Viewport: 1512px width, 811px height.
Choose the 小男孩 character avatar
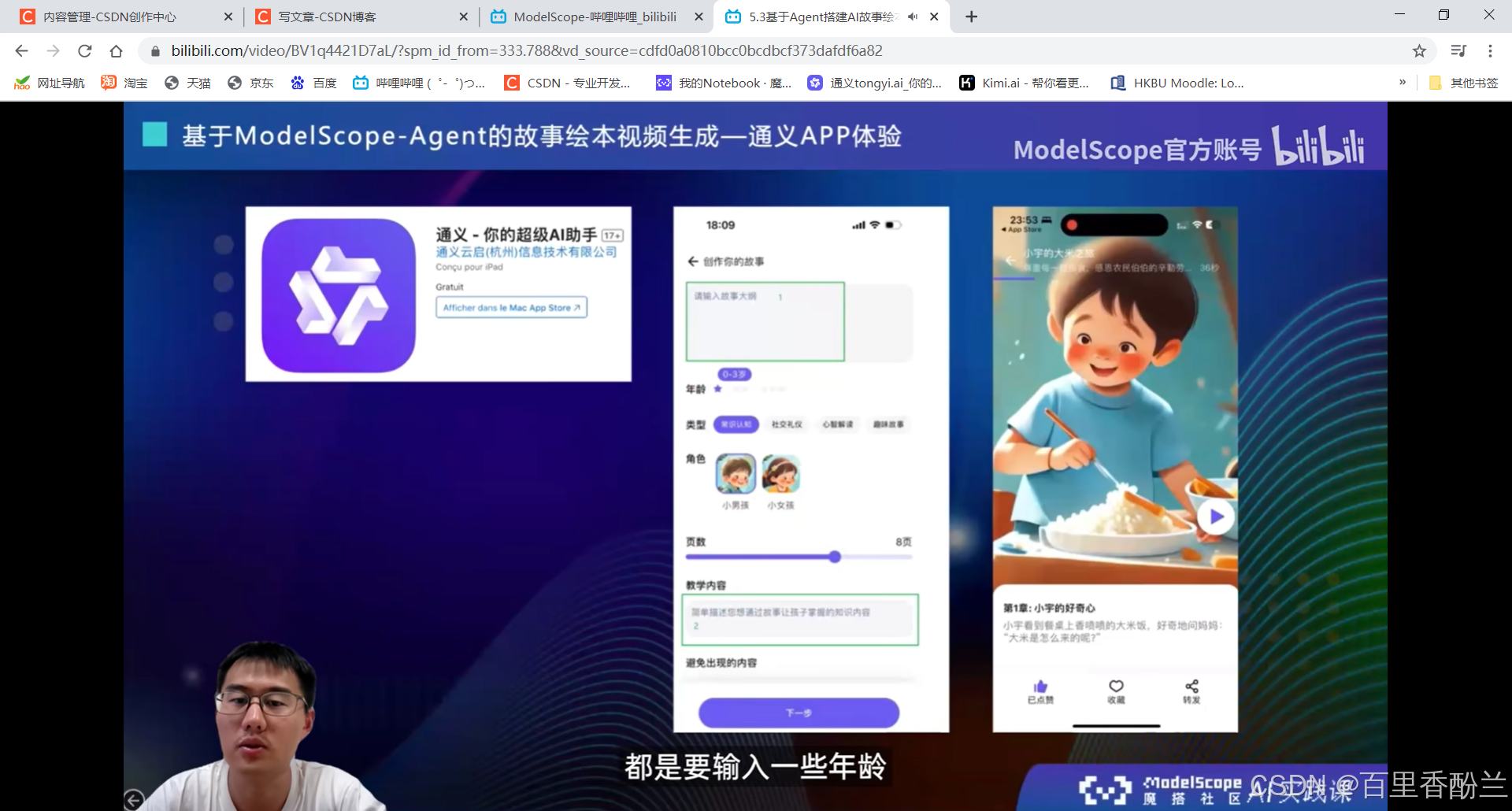(736, 474)
